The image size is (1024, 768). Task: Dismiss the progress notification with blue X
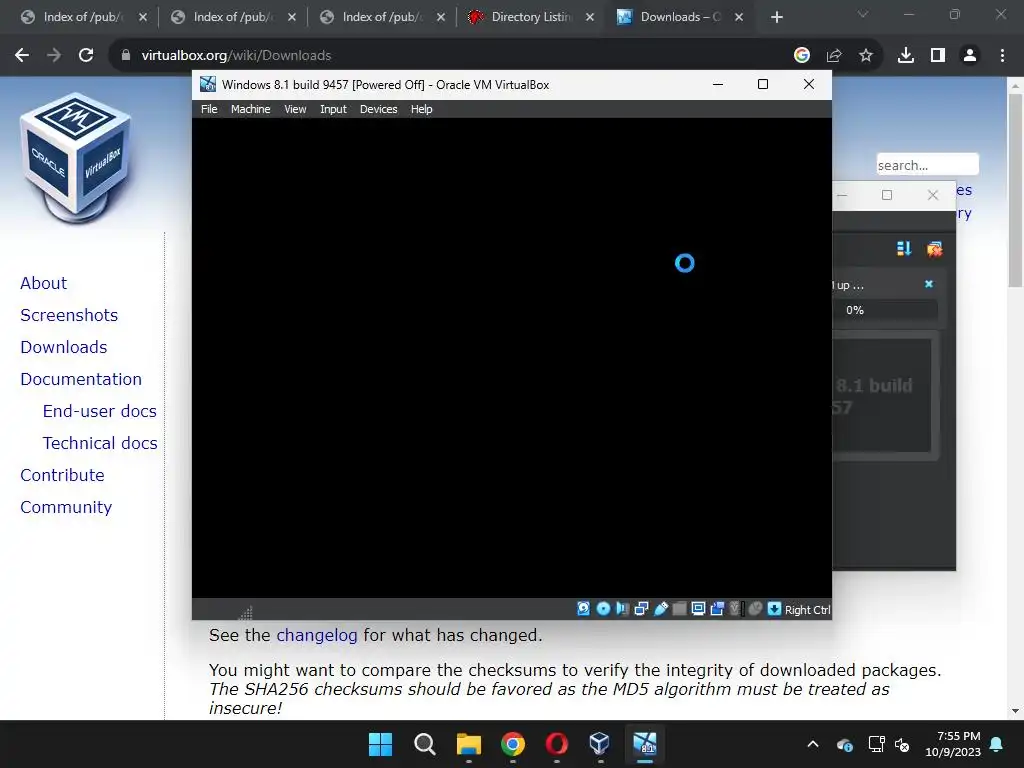[x=929, y=284]
